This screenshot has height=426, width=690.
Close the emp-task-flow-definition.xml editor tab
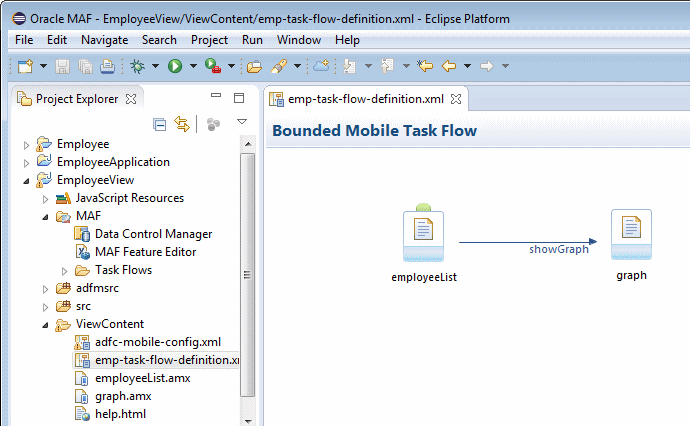(456, 99)
